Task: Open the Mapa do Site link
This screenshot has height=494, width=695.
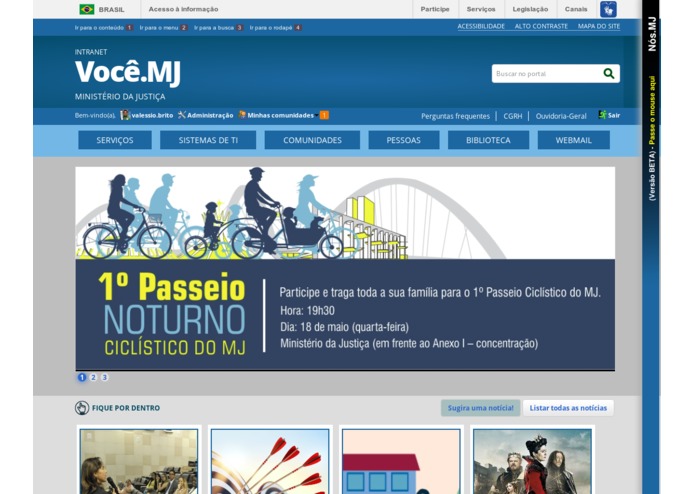Action: (599, 26)
